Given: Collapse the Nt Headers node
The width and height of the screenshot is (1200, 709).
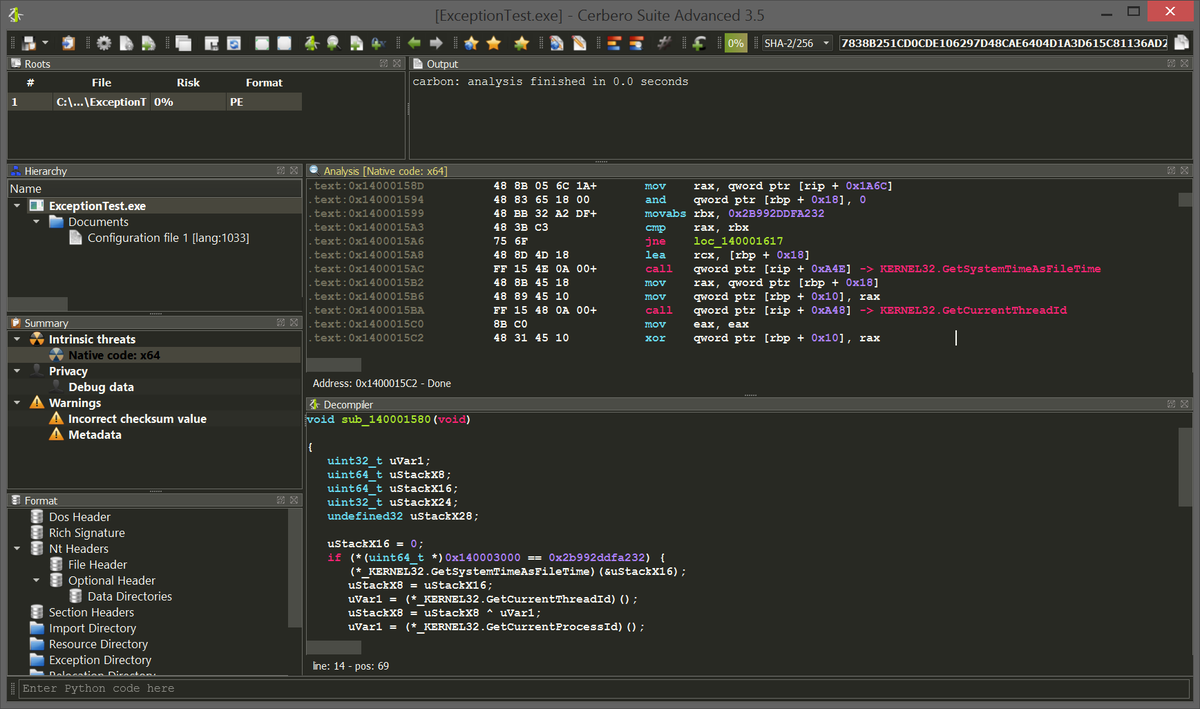Looking at the screenshot, I should pos(17,549).
